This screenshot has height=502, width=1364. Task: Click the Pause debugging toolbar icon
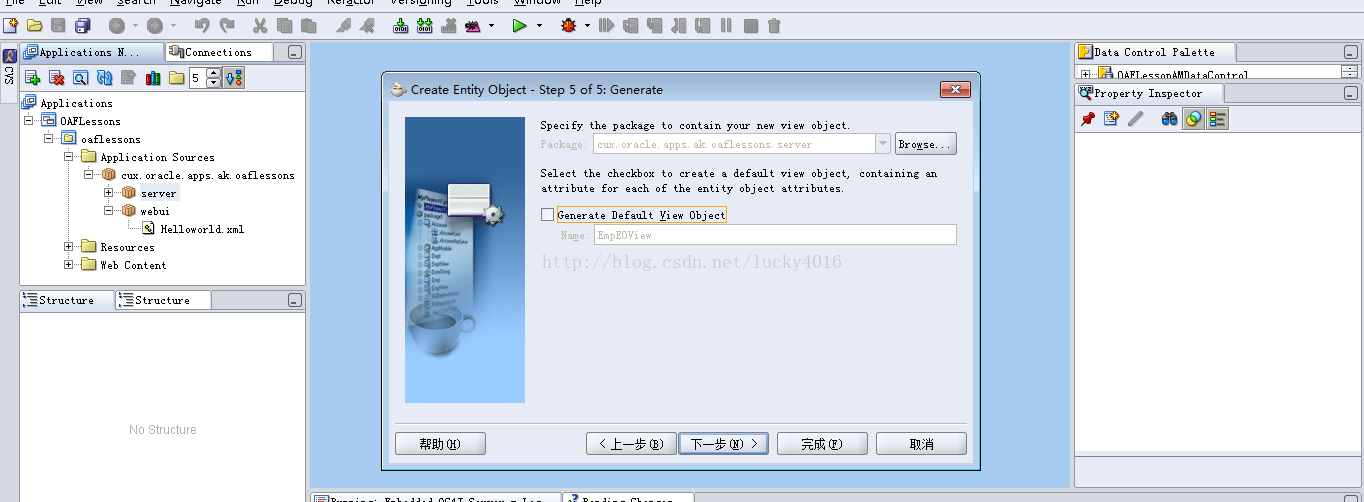pyautogui.click(x=726, y=25)
